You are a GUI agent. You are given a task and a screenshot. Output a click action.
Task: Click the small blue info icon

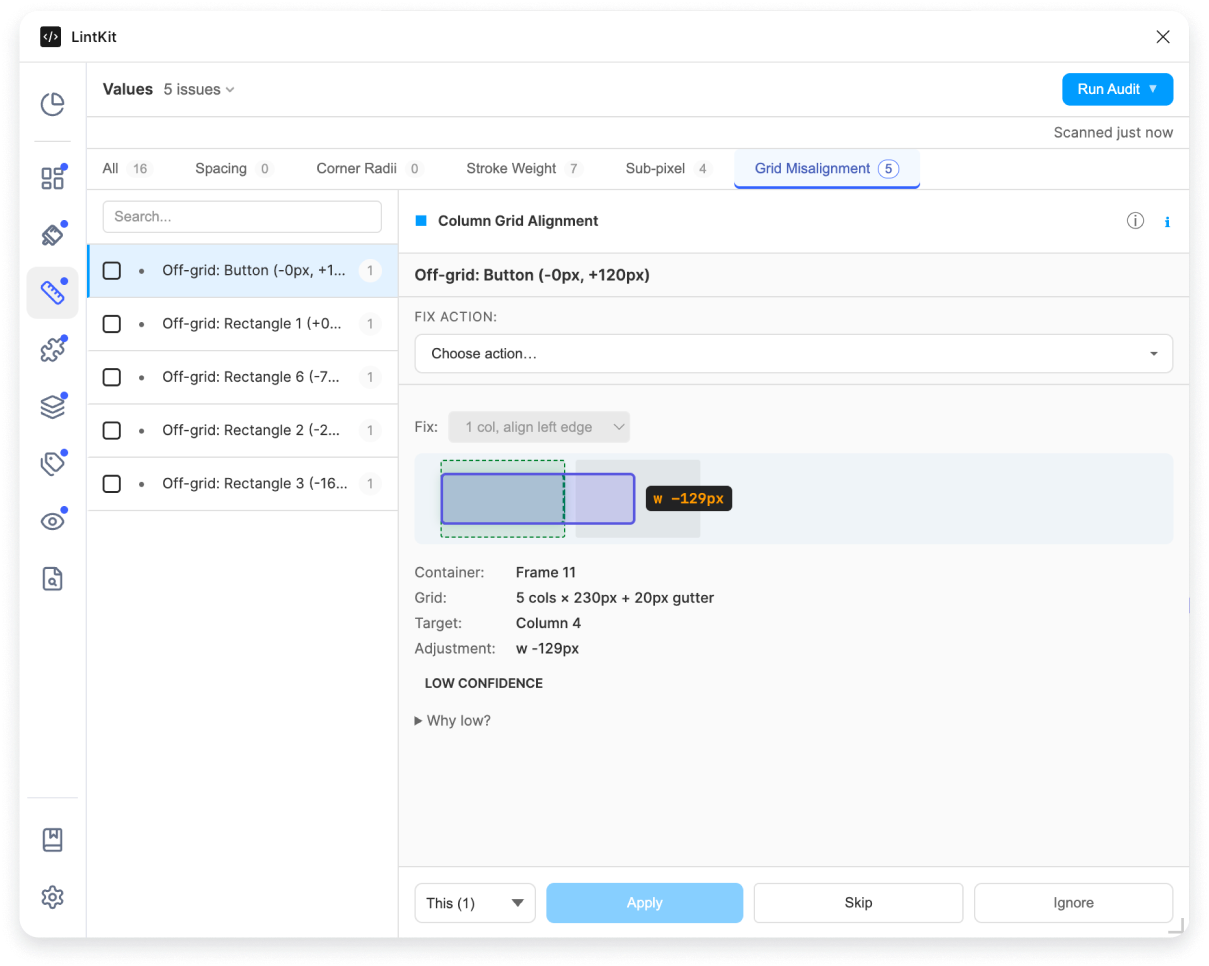pos(1167,222)
